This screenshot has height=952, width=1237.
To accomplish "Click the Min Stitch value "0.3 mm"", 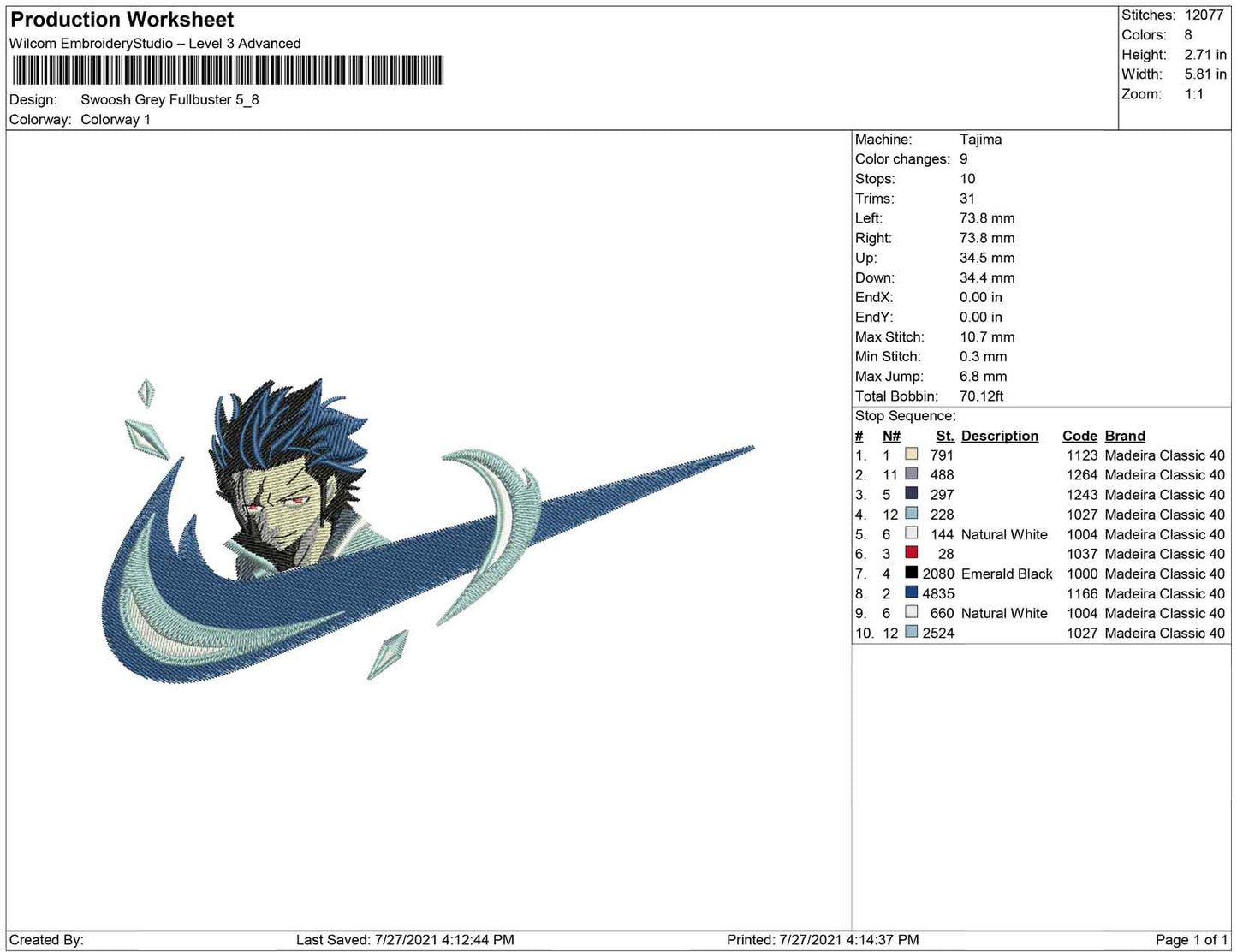I will [x=984, y=356].
